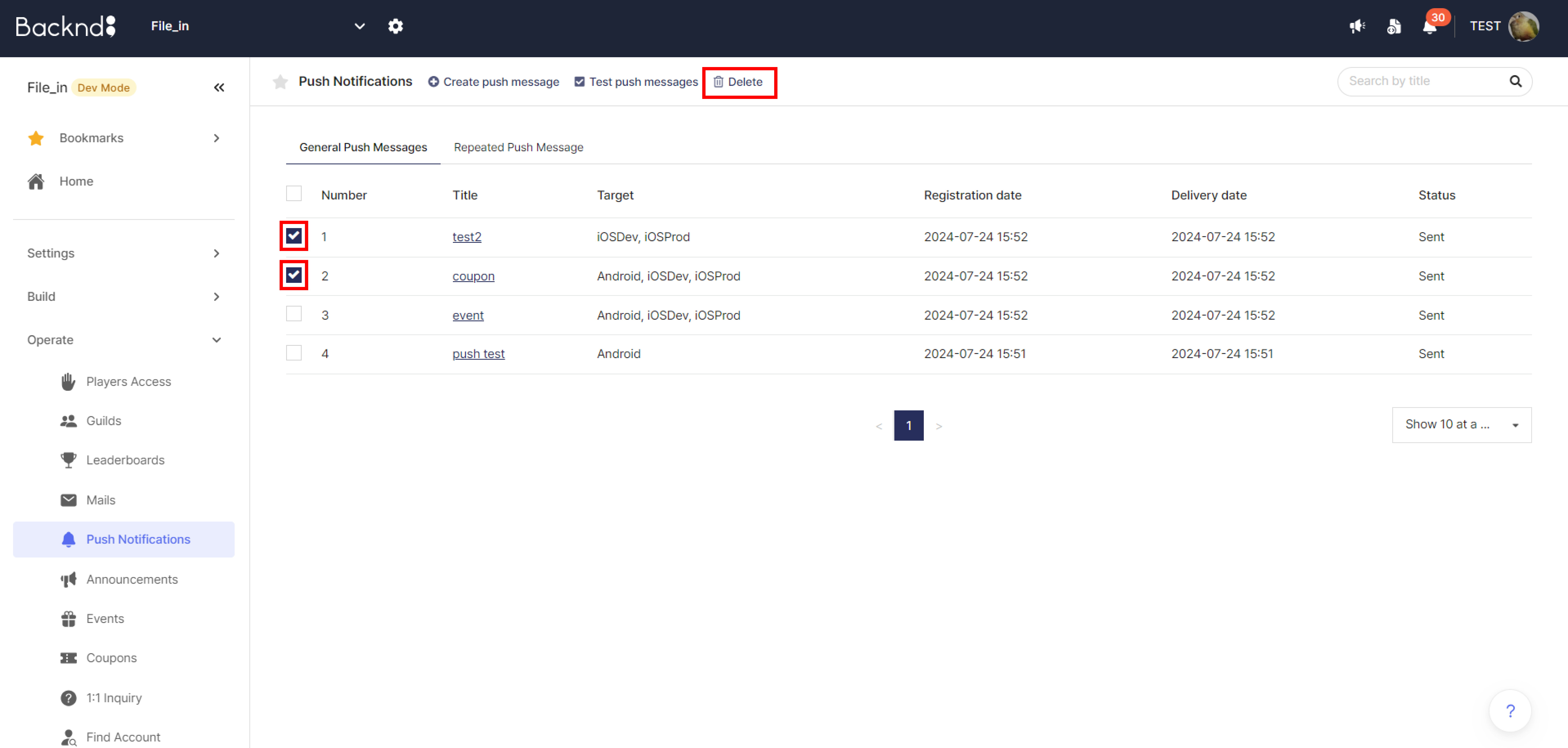Collapse the sidebar with double-chevron icon
Image resolution: width=1568 pixels, height=748 pixels.
(x=219, y=88)
